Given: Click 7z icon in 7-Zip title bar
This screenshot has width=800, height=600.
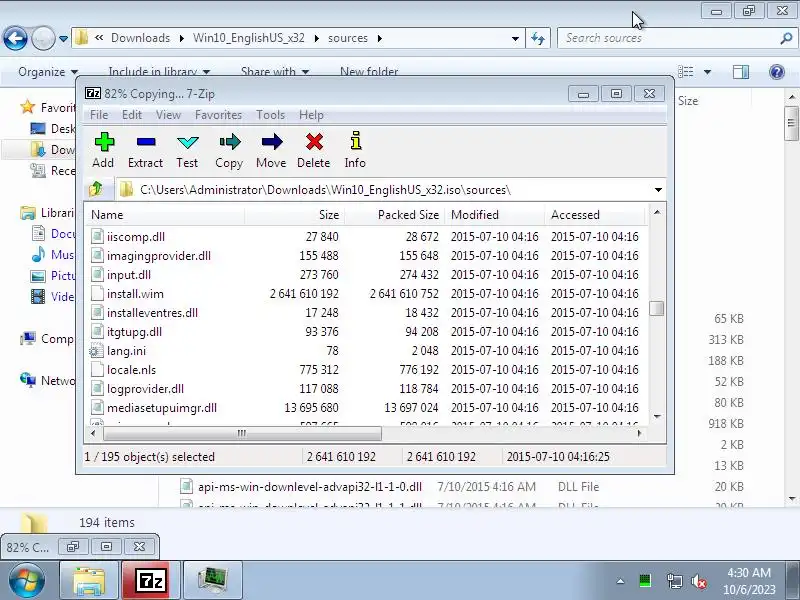Looking at the screenshot, I should [x=93, y=93].
